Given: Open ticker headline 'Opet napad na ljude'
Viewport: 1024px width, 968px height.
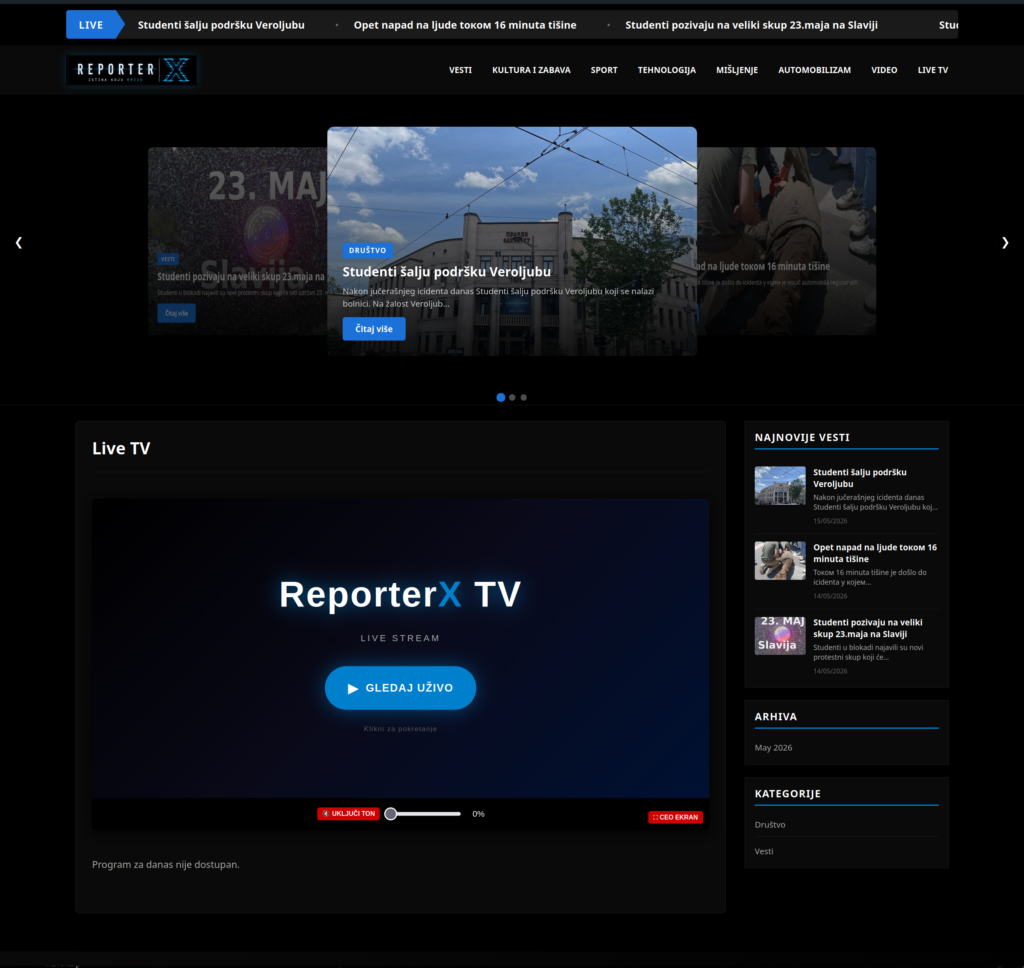Looking at the screenshot, I should pyautogui.click(x=465, y=25).
